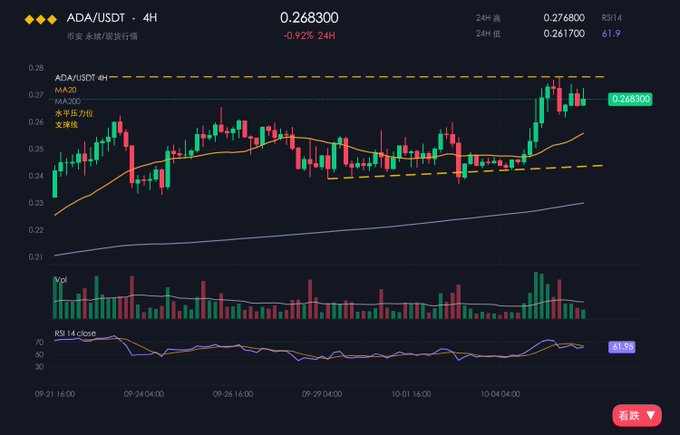Click the 61.9 RSI value in header
This screenshot has height=435, width=680.
click(x=611, y=33)
